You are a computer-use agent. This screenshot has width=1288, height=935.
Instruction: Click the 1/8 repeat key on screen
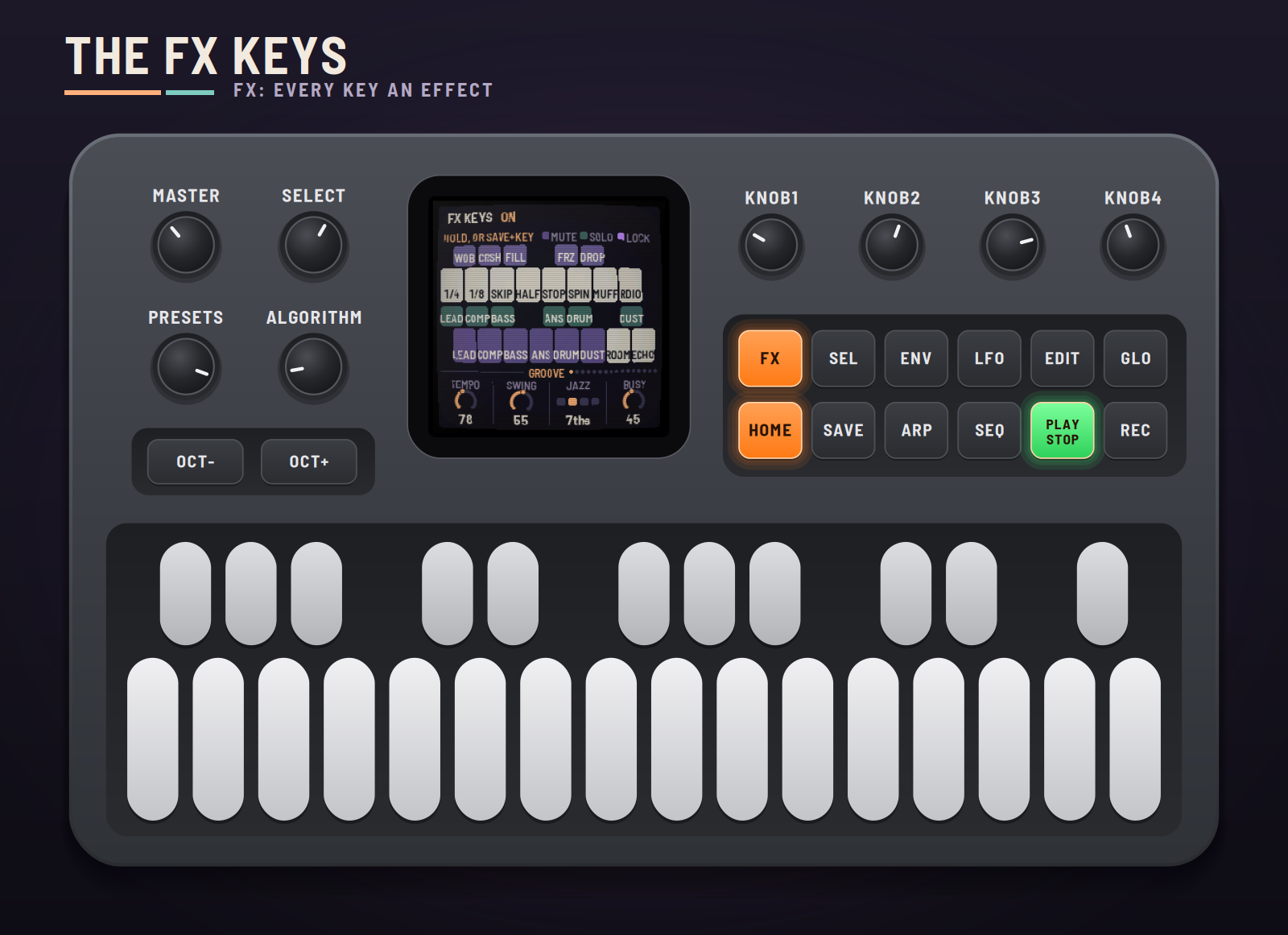(477, 285)
